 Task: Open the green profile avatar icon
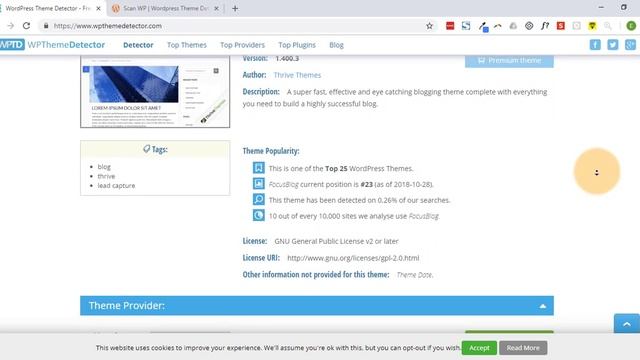click(631, 26)
